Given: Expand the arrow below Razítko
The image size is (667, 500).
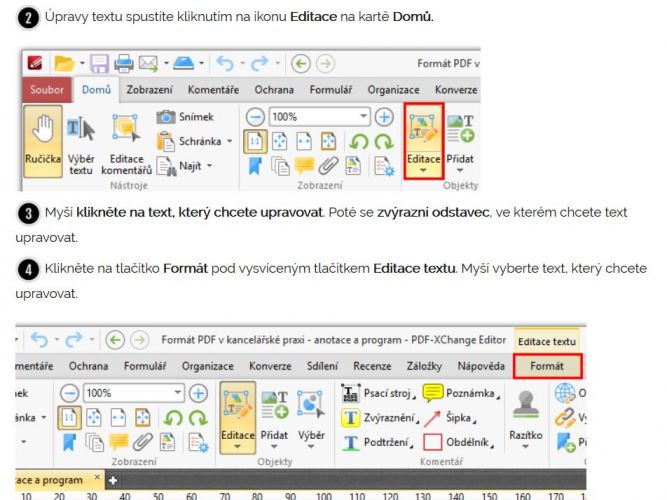Looking at the screenshot, I should click(525, 447).
